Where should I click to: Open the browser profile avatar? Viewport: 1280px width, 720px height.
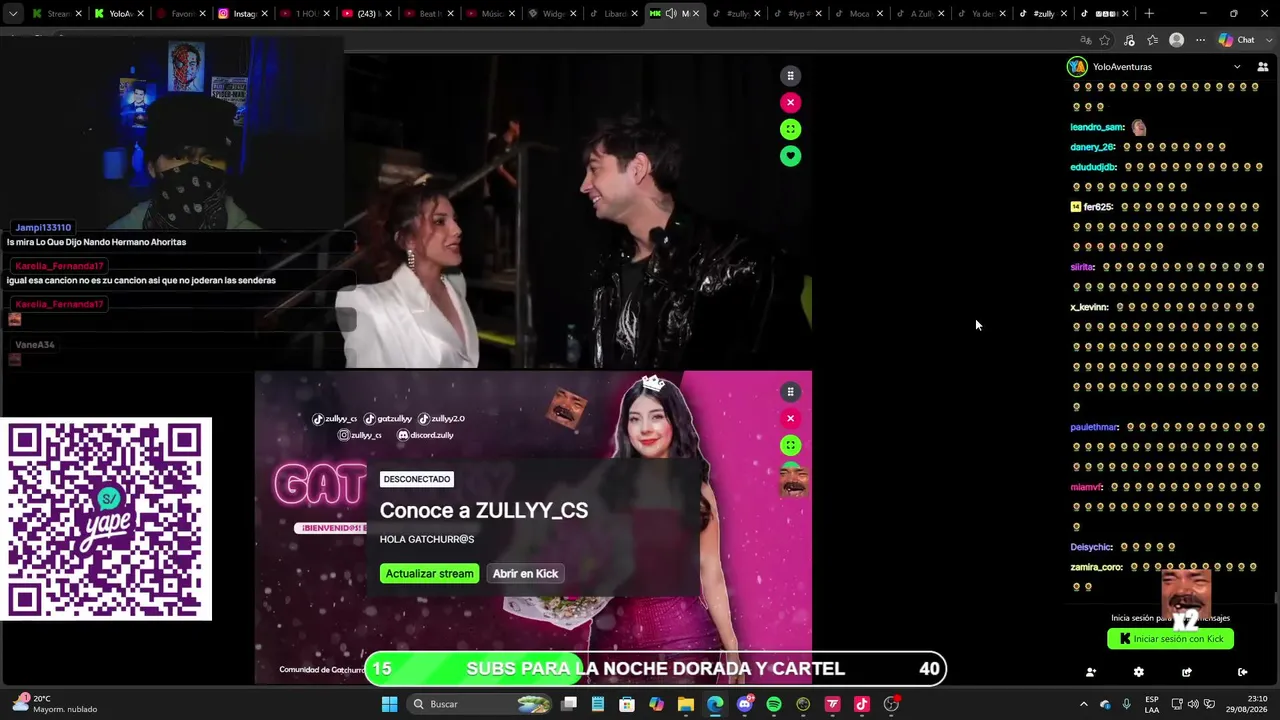click(1177, 40)
